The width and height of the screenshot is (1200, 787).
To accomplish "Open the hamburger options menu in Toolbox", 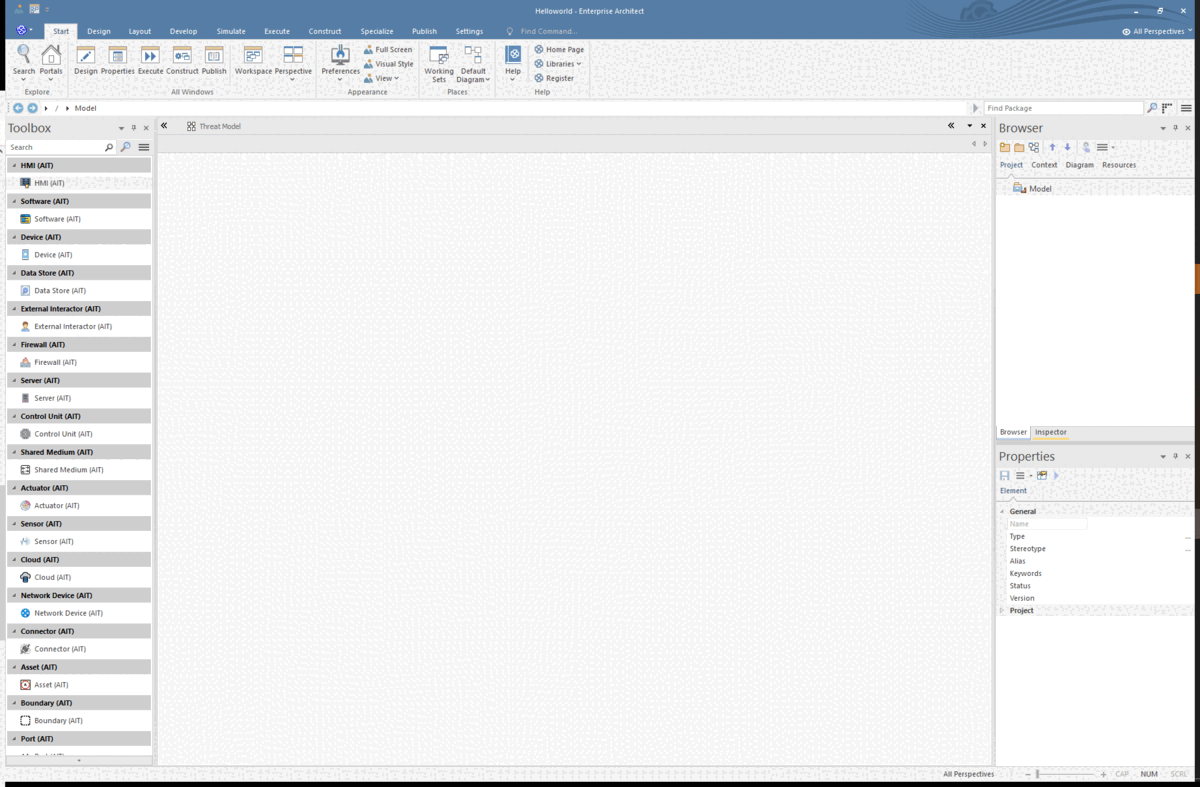I will 144,146.
